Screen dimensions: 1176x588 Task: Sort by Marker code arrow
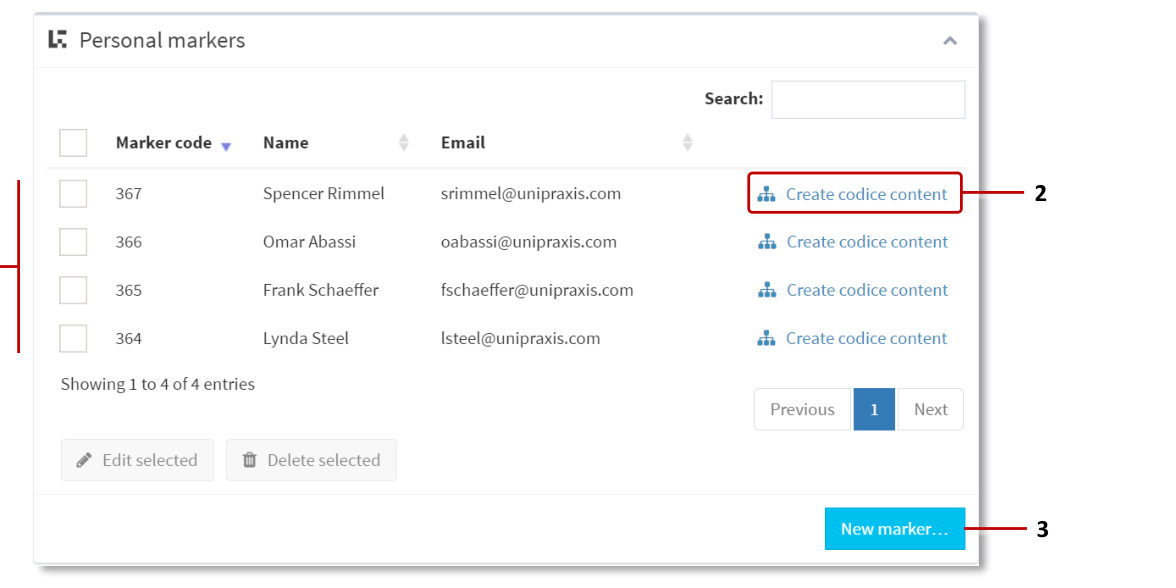tap(226, 145)
